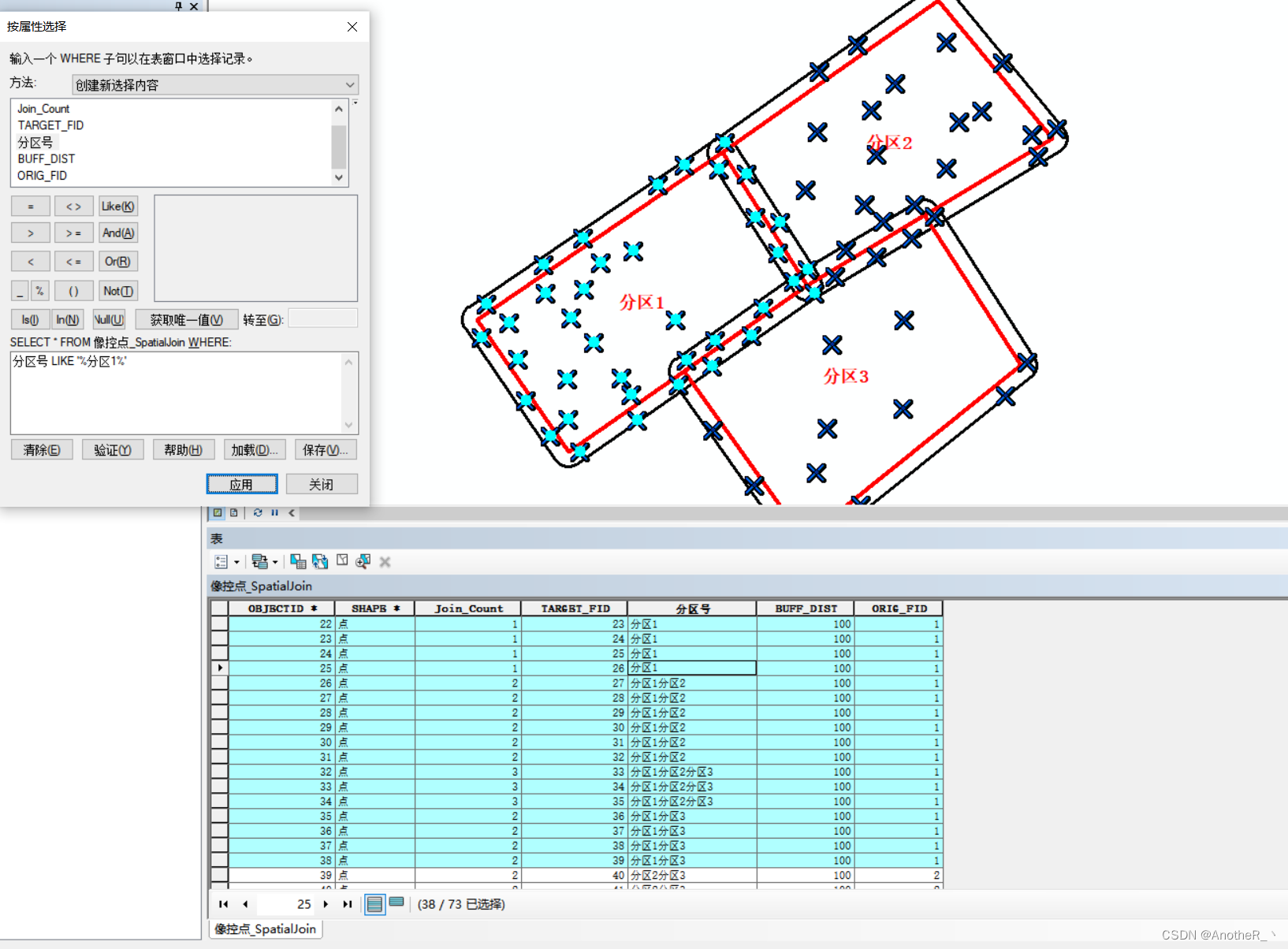Viewport: 1288px width, 949px height.
Task: Select the Data View icon below the map
Action: click(x=218, y=513)
